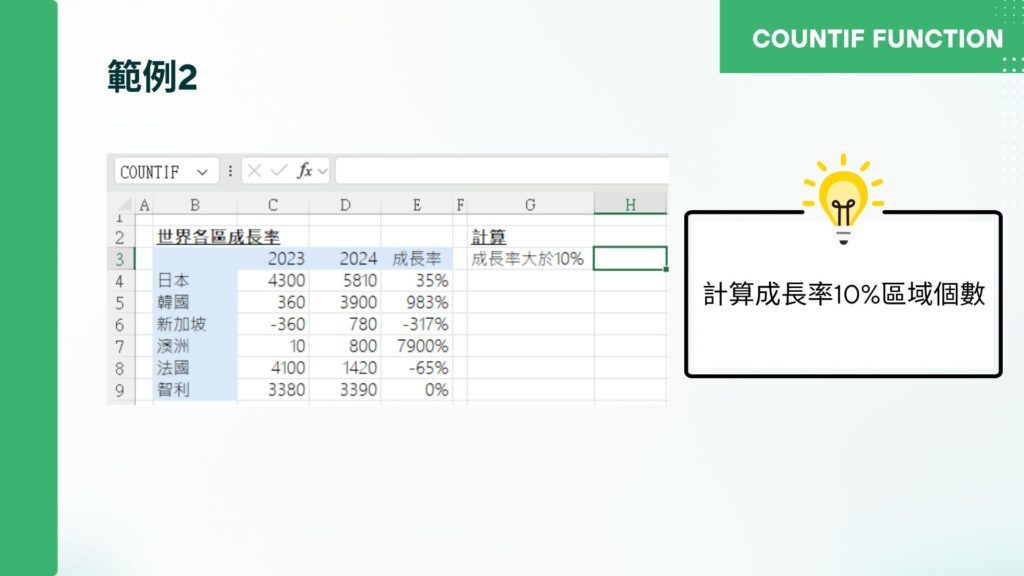The image size is (1024, 576).
Task: Click active cell H3 next to 成長率大於10%
Action: click(x=630, y=259)
